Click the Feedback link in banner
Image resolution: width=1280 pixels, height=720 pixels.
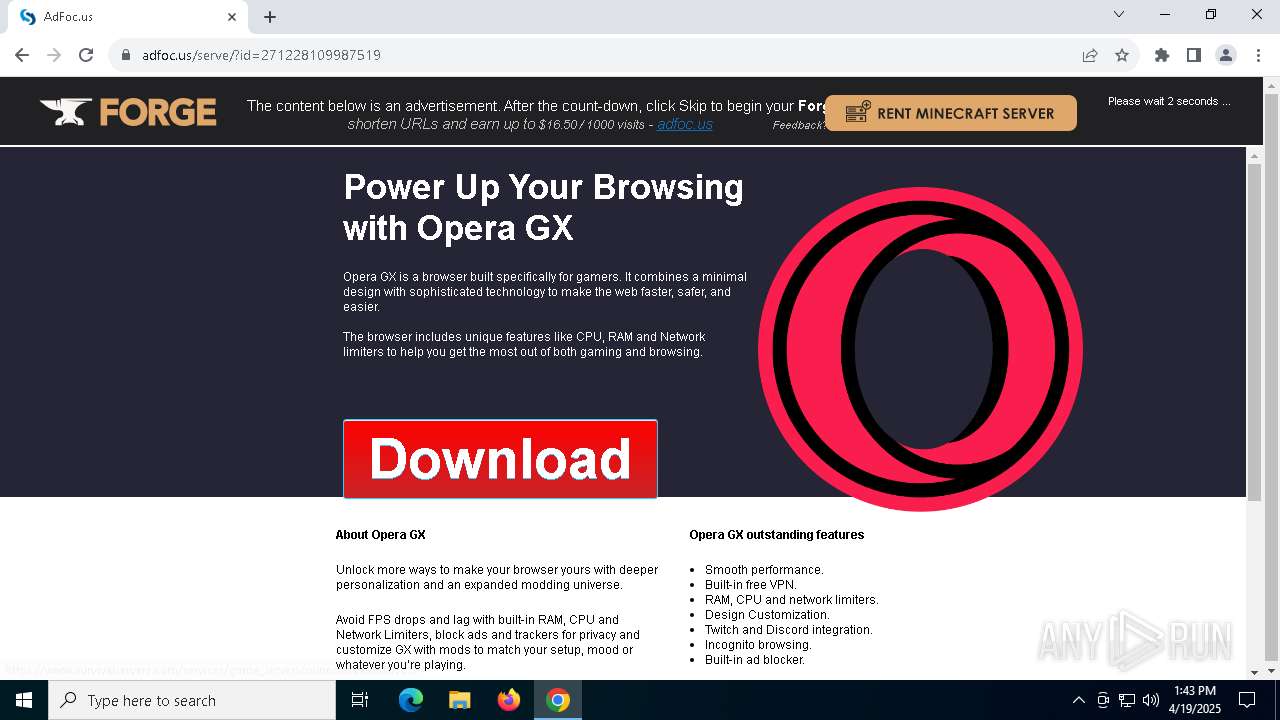[798, 125]
